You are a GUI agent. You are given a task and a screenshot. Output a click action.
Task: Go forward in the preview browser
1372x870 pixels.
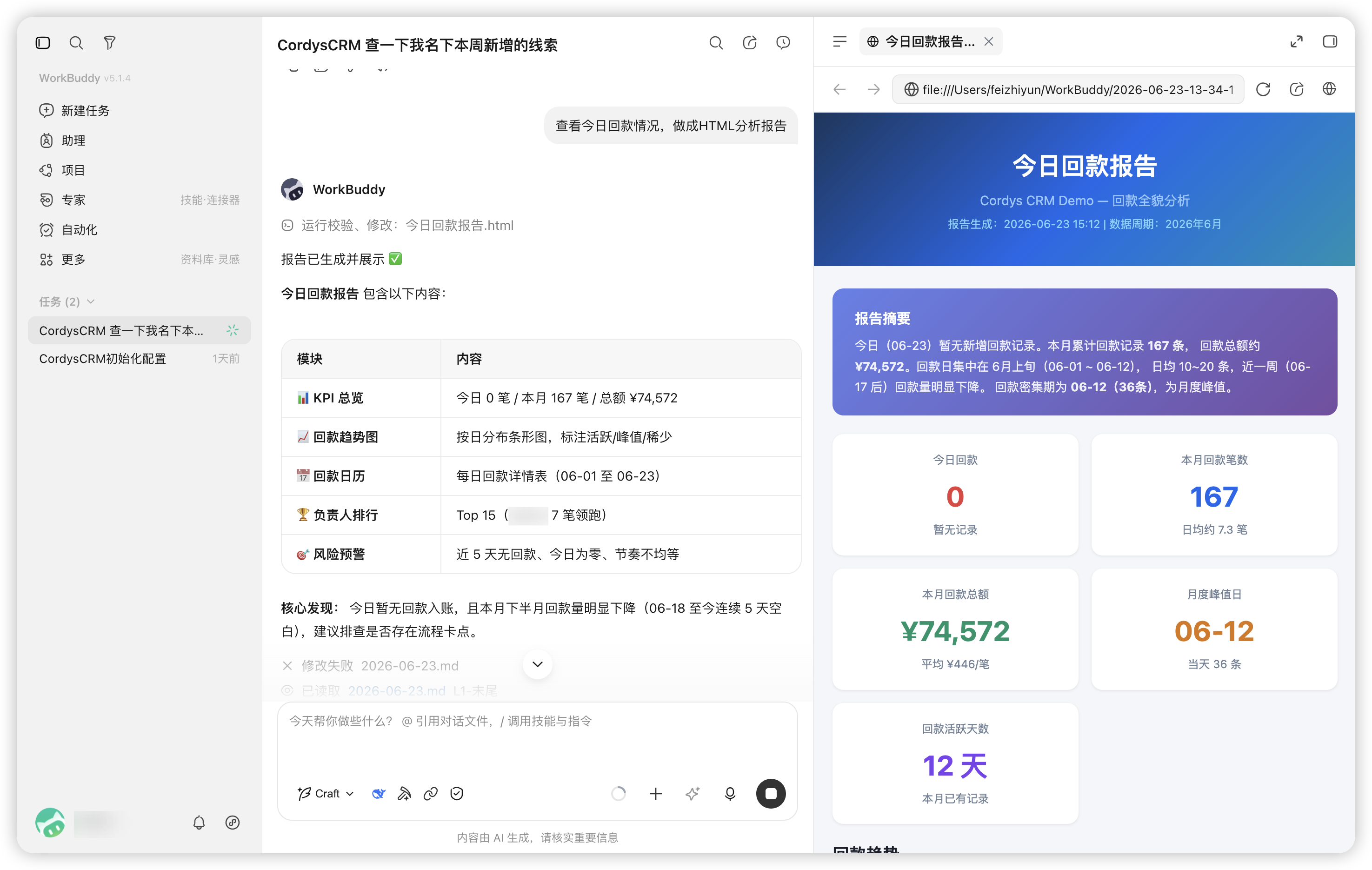873,89
